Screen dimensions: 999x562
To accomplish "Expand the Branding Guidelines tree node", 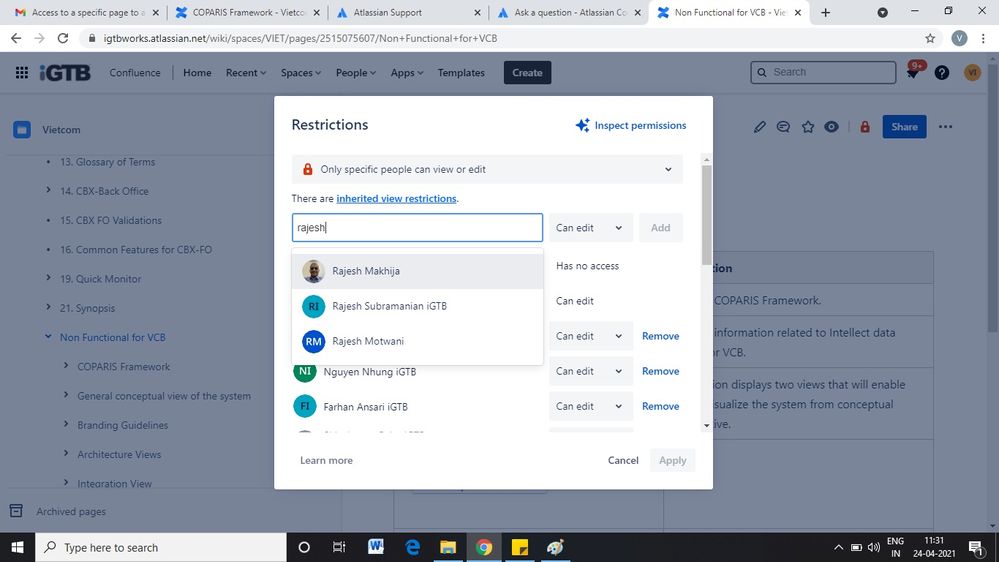I will [66, 424].
